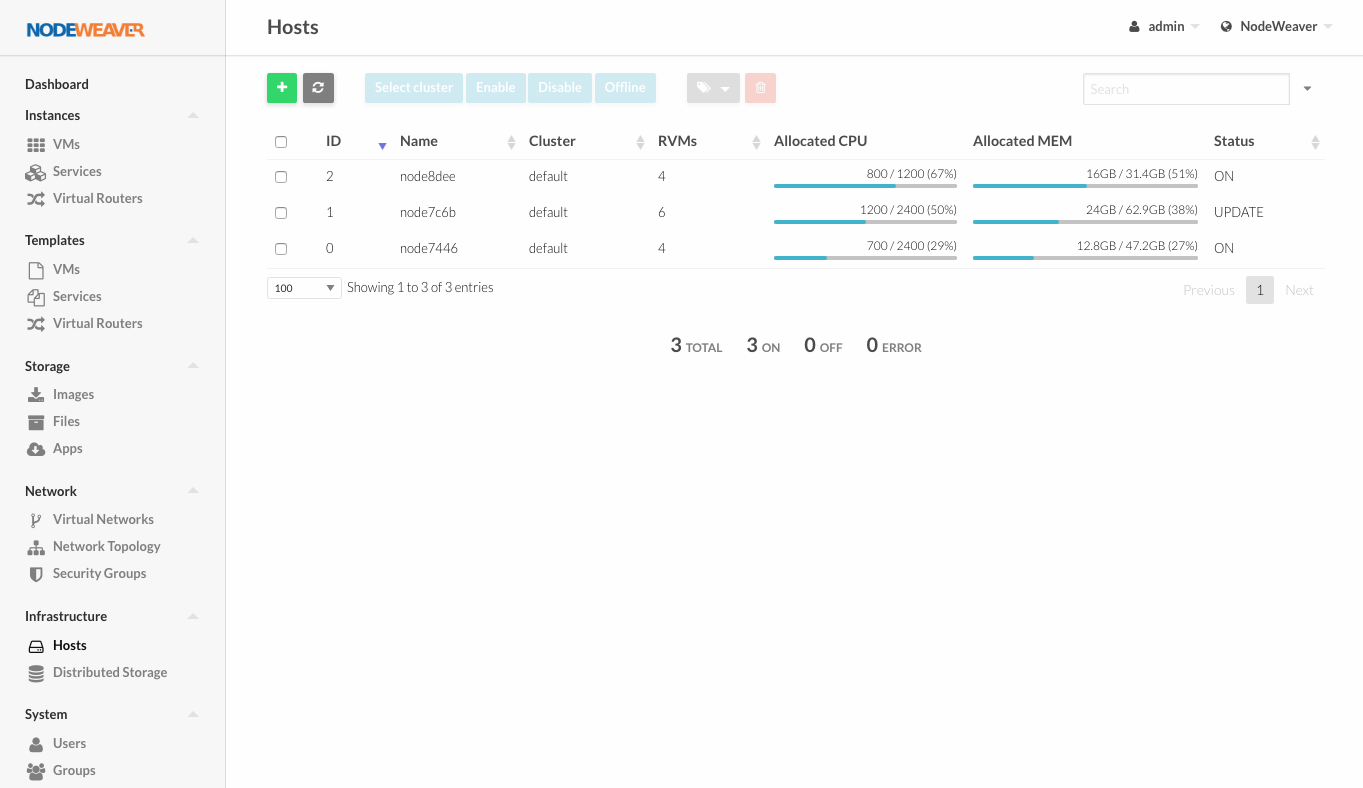The image size is (1363, 788).
Task: Click the Apps cloud download icon
Action: 36,449
